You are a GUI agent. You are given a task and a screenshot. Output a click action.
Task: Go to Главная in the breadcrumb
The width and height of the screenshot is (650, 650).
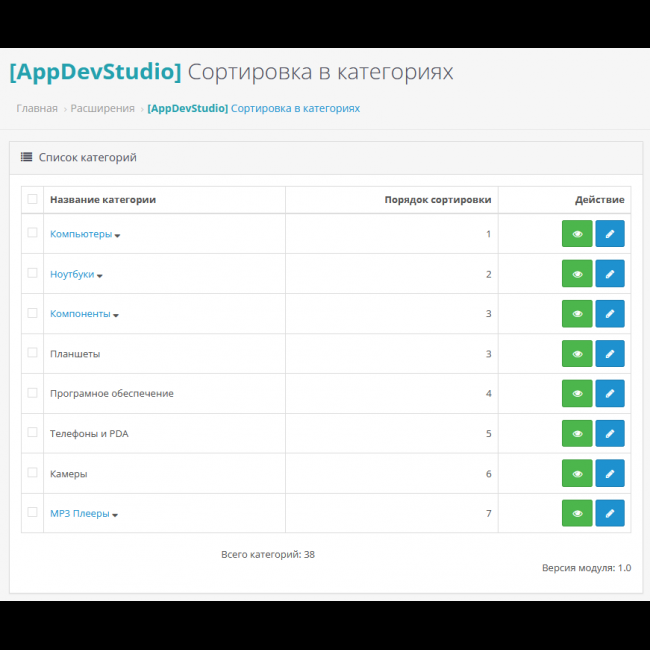click(x=37, y=108)
